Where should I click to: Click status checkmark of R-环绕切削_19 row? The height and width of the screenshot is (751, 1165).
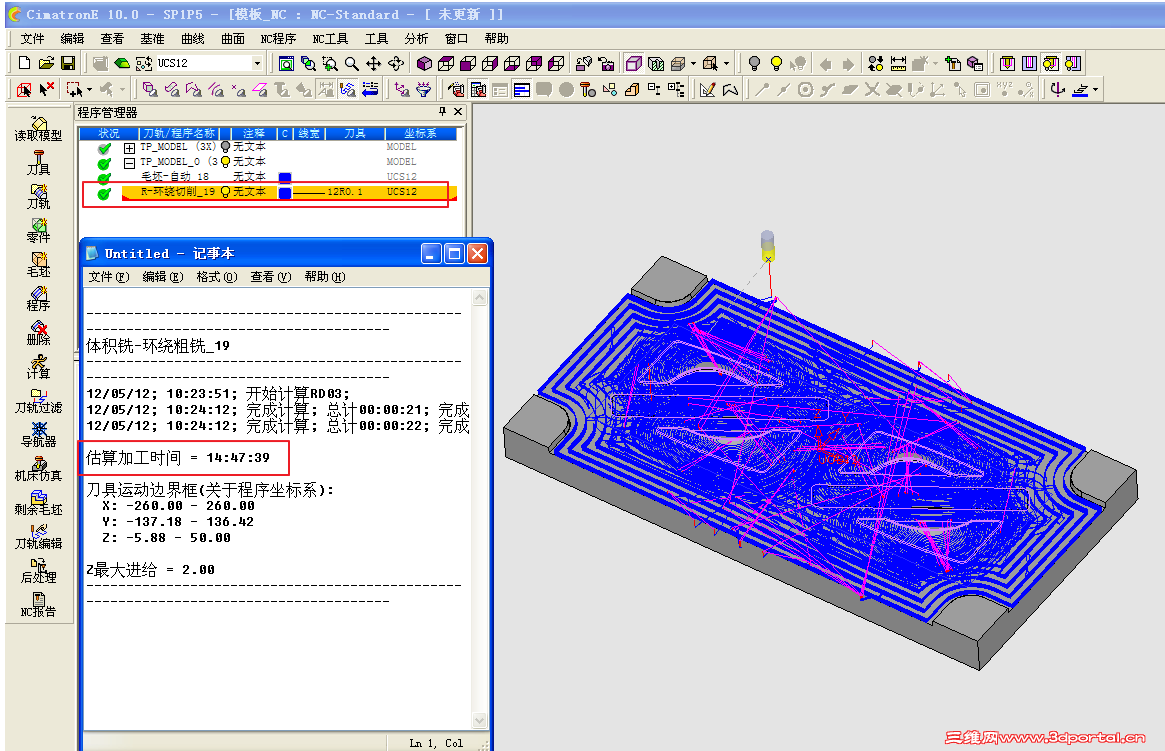coord(104,193)
